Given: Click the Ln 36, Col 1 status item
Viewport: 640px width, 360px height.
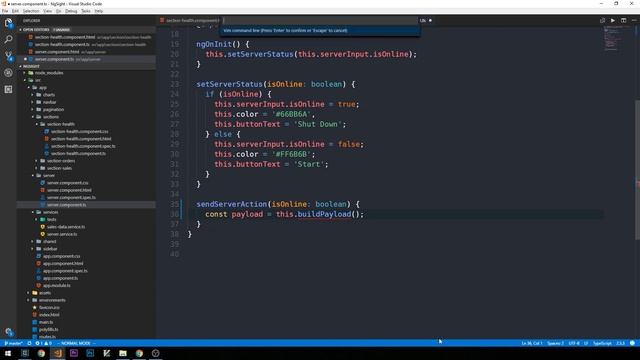Looking at the screenshot, I should point(532,343).
